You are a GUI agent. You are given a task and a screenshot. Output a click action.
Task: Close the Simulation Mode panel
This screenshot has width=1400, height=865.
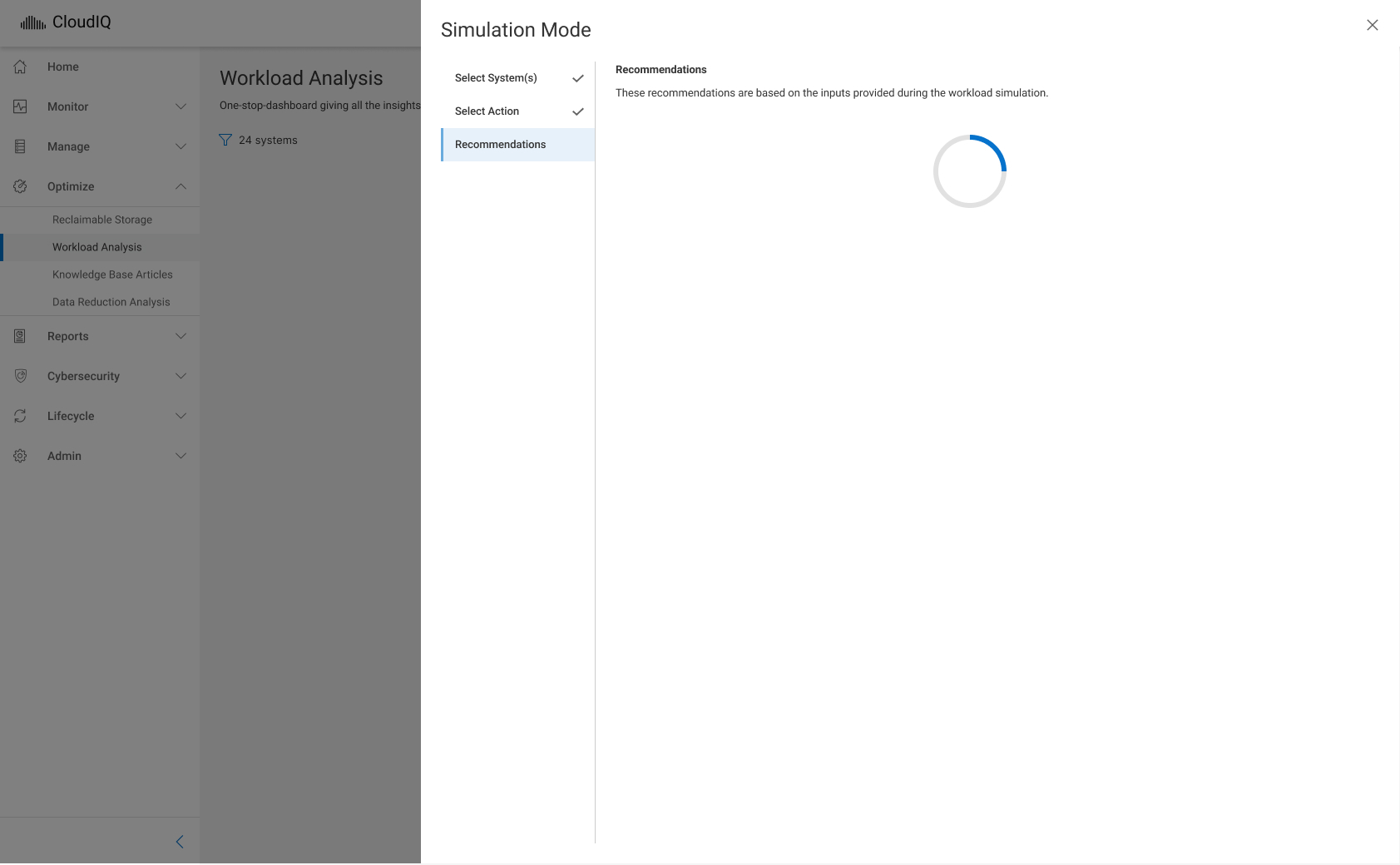tap(1373, 25)
